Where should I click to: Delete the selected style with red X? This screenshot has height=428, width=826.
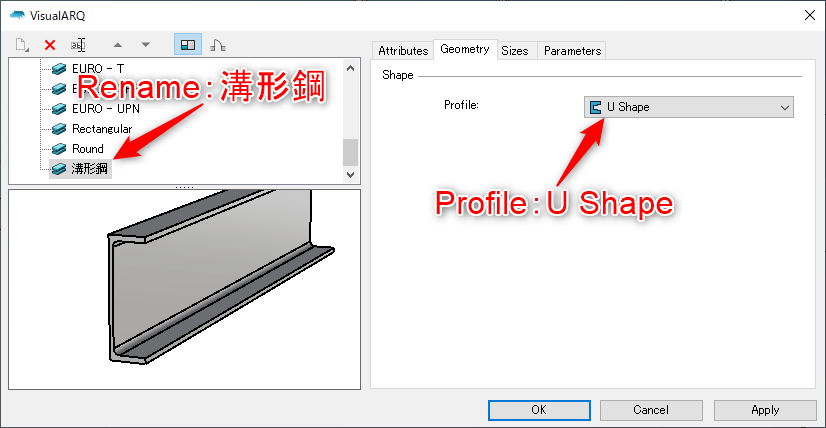50,45
